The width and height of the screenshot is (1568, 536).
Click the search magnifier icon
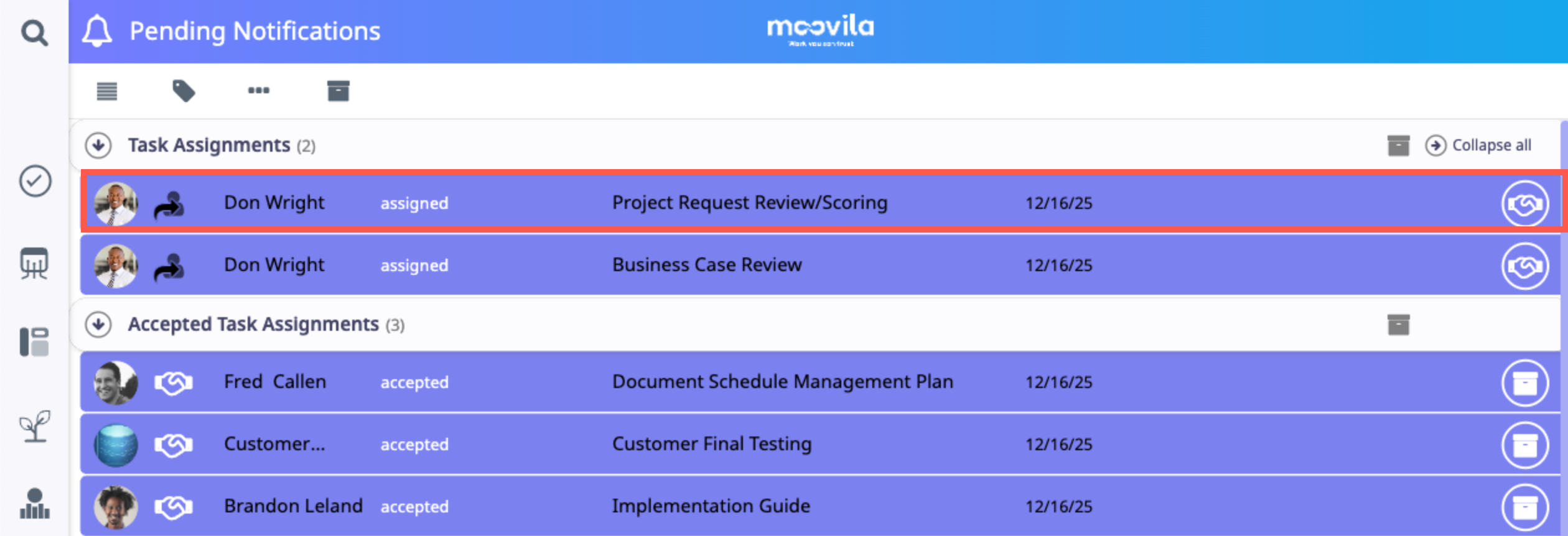34,32
